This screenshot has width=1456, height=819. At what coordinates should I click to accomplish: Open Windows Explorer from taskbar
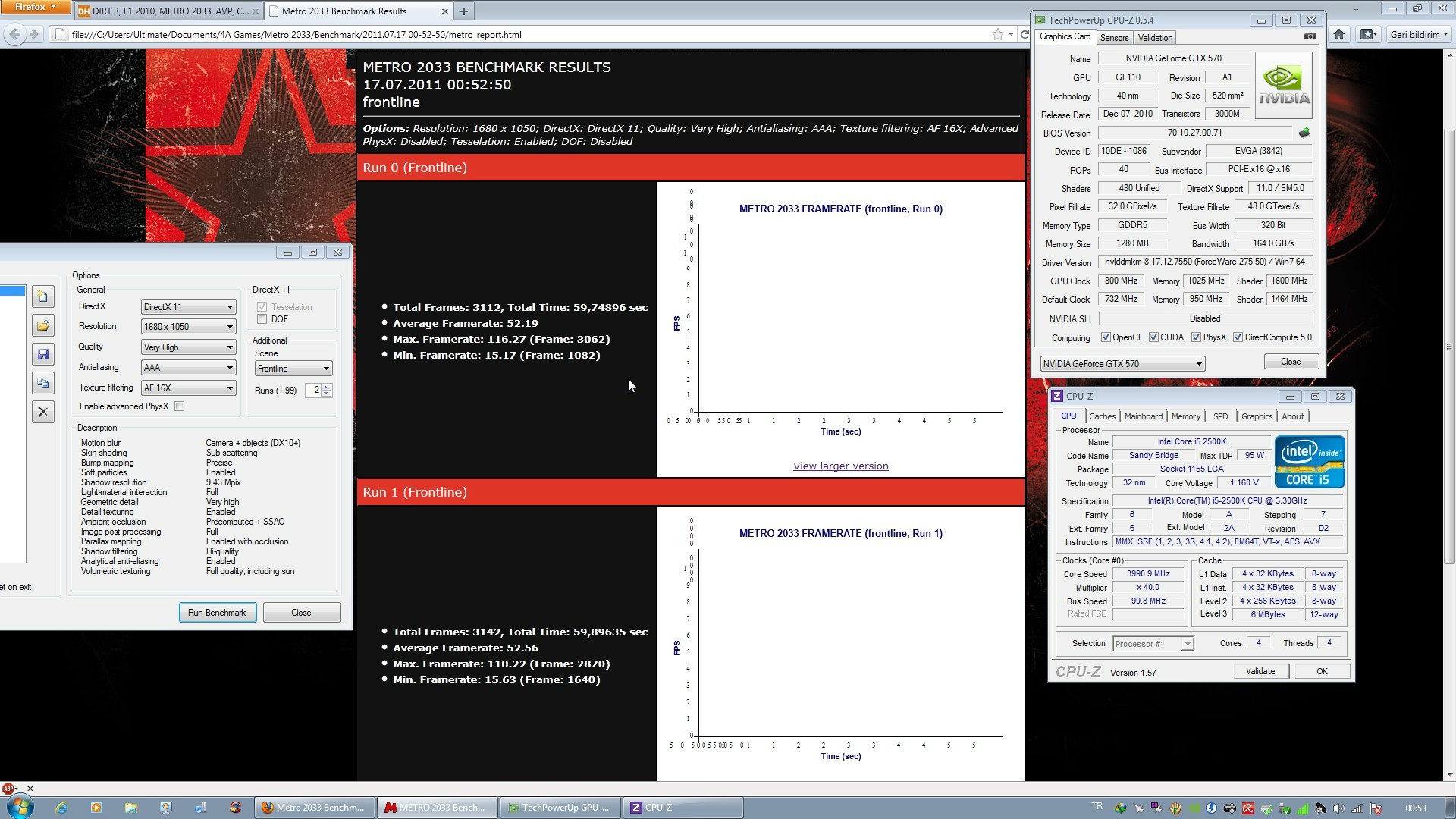130,808
